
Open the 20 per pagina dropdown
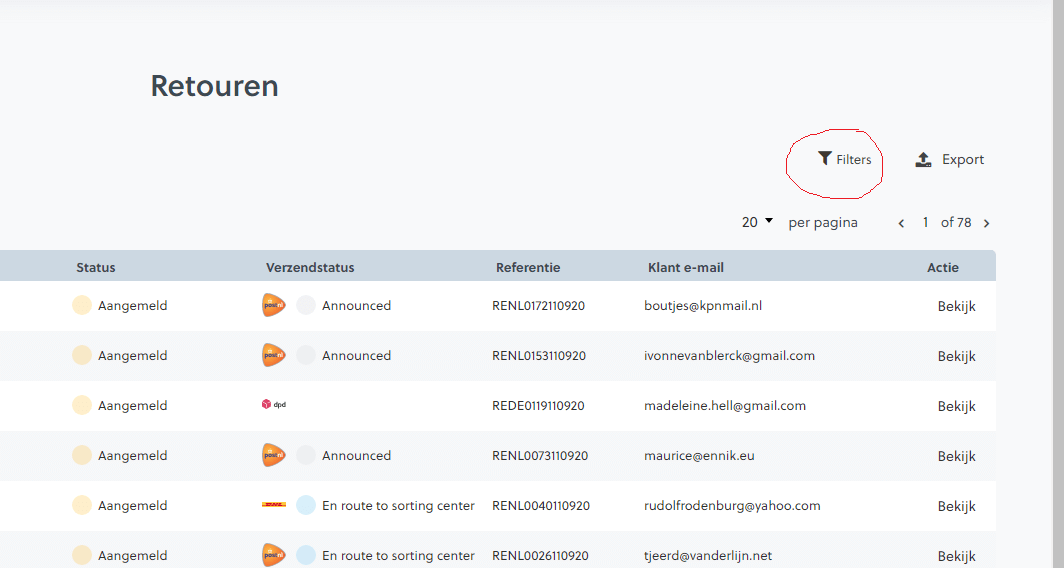tap(758, 222)
